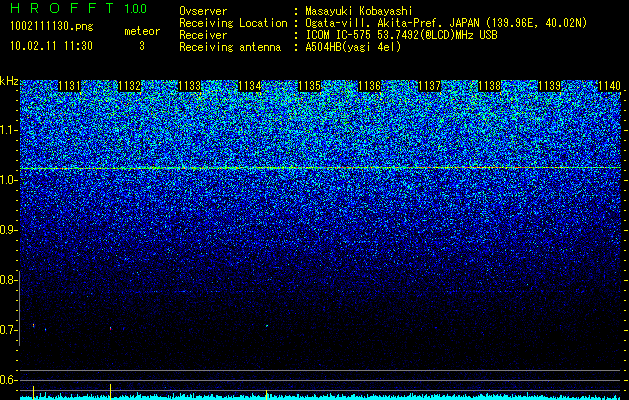The height and width of the screenshot is (400, 629).
Task: Click the yellow meteor marker after 1134
Action: pyautogui.click(x=266, y=394)
